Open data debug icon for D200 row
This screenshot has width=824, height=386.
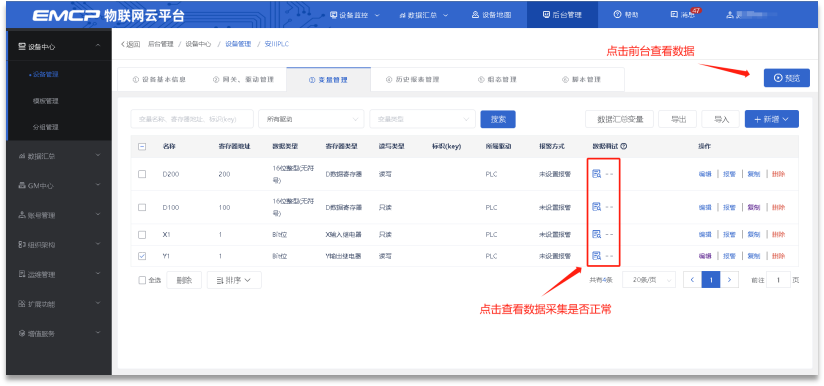[596, 174]
